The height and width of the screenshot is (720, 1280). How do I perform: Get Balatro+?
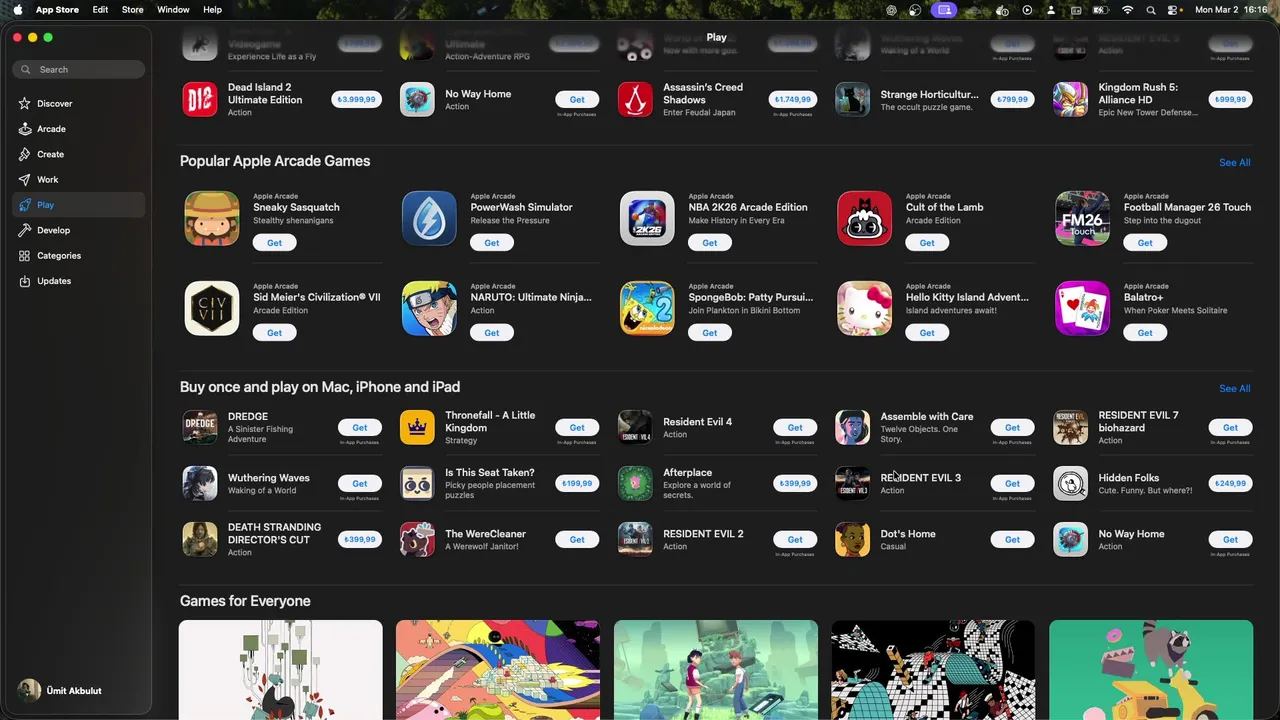[x=1145, y=332]
